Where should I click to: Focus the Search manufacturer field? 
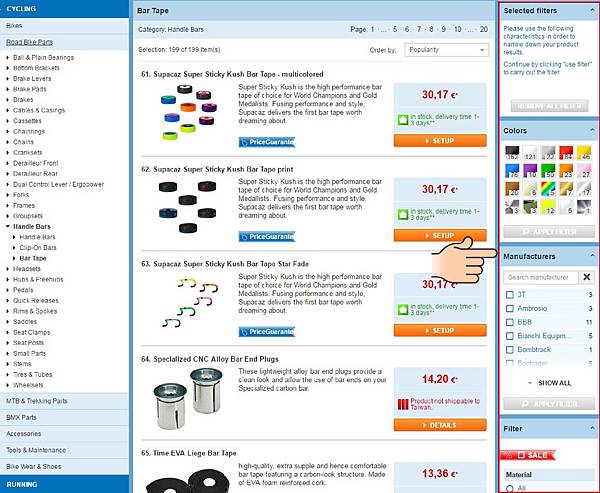(x=541, y=277)
